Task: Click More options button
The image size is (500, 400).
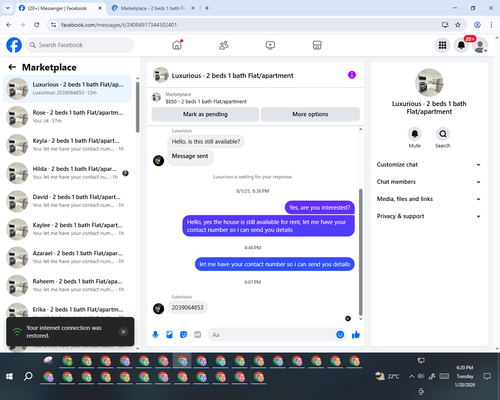Action: pos(310,114)
